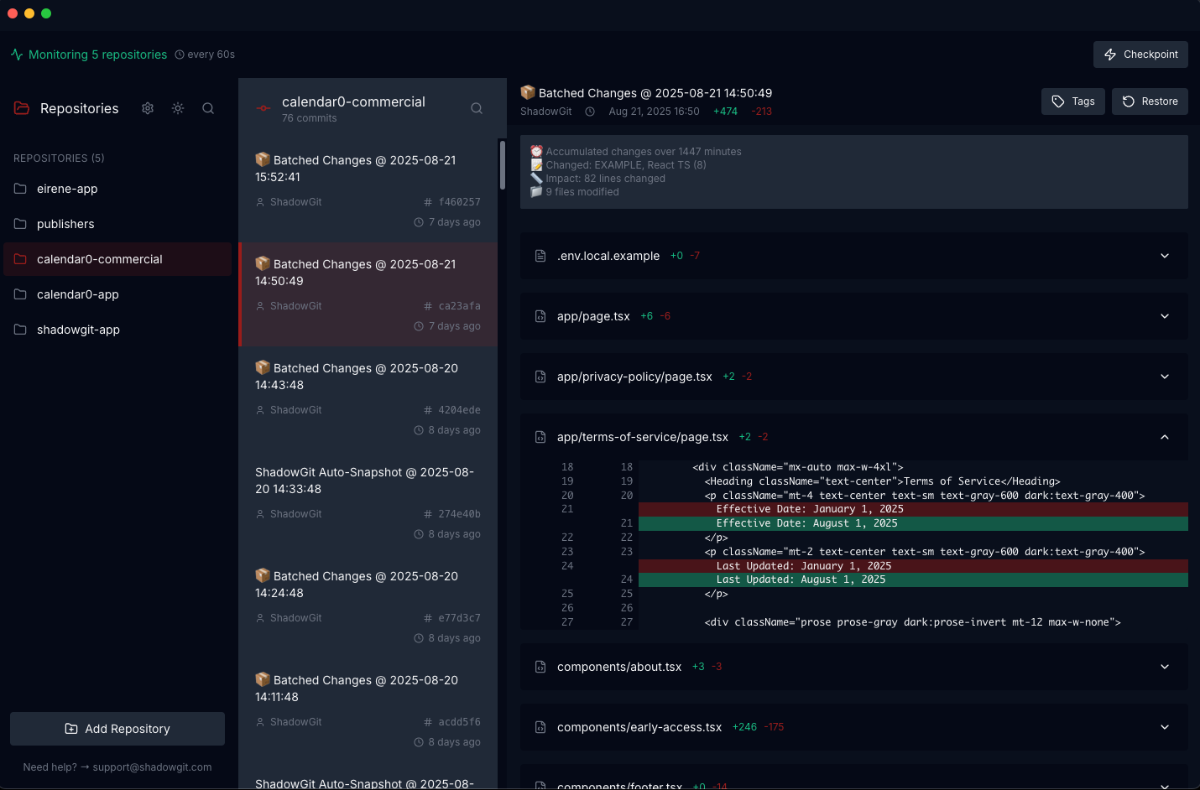
Task: Open repository settings gear icon
Action: pyautogui.click(x=148, y=108)
